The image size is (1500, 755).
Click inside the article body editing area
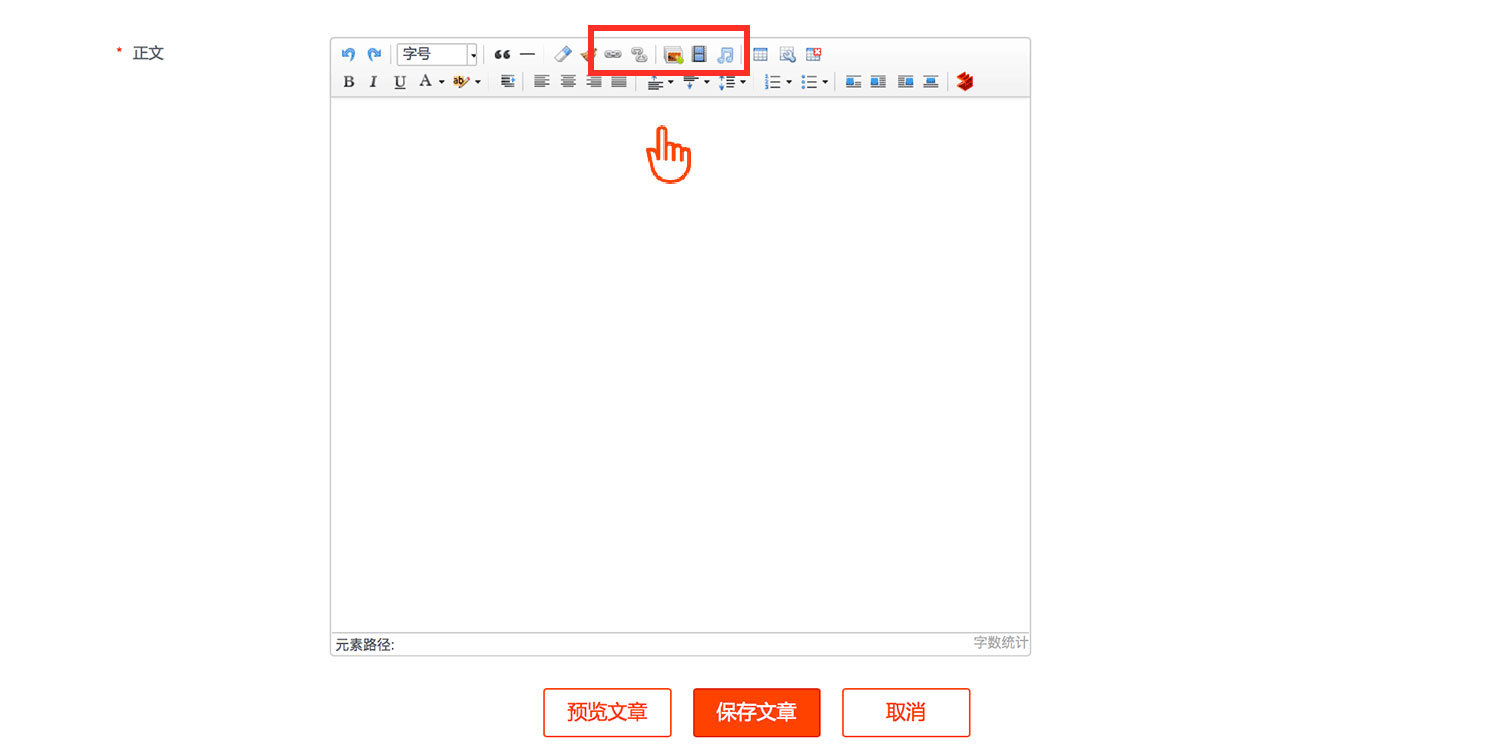680,365
